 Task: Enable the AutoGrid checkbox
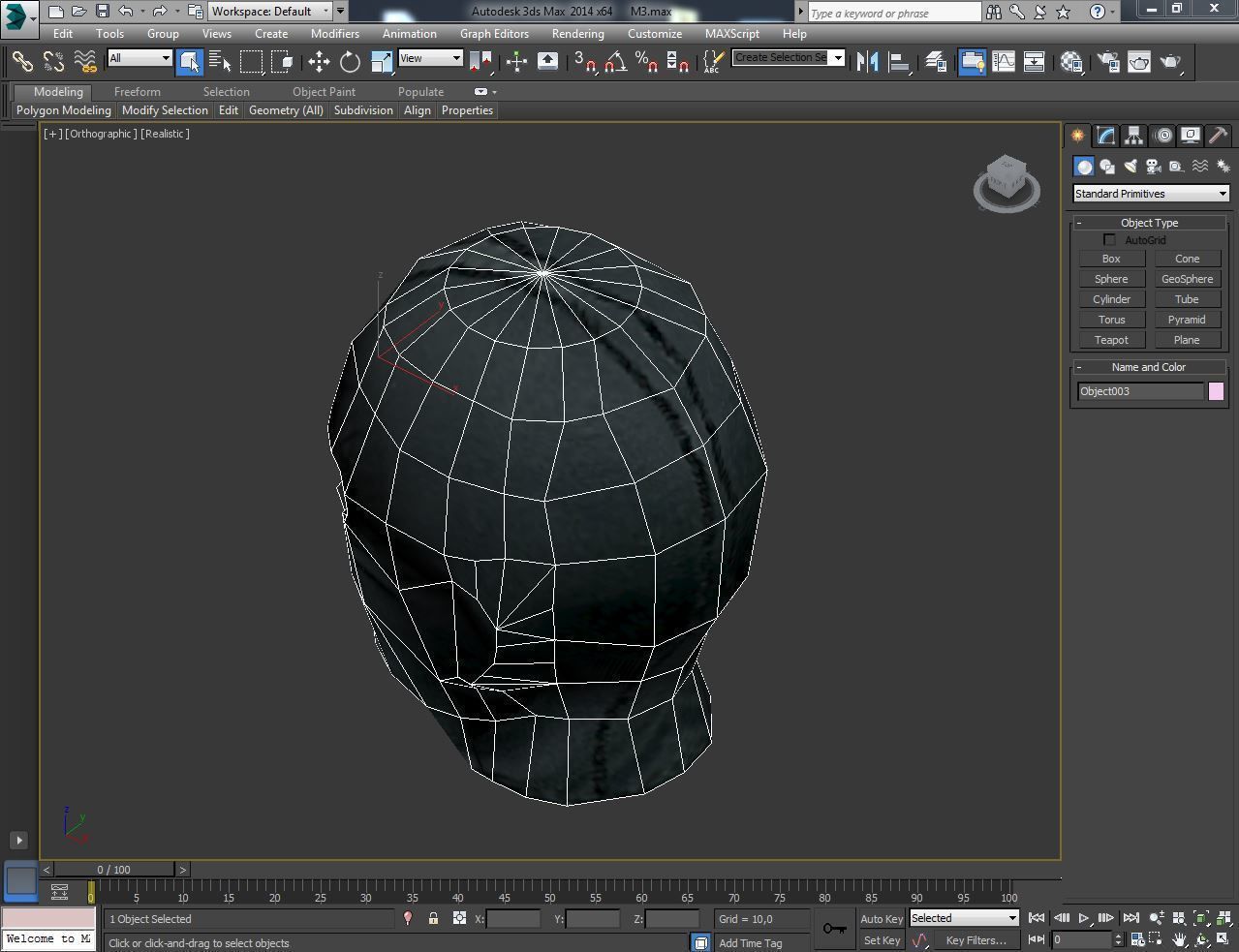(x=1109, y=240)
